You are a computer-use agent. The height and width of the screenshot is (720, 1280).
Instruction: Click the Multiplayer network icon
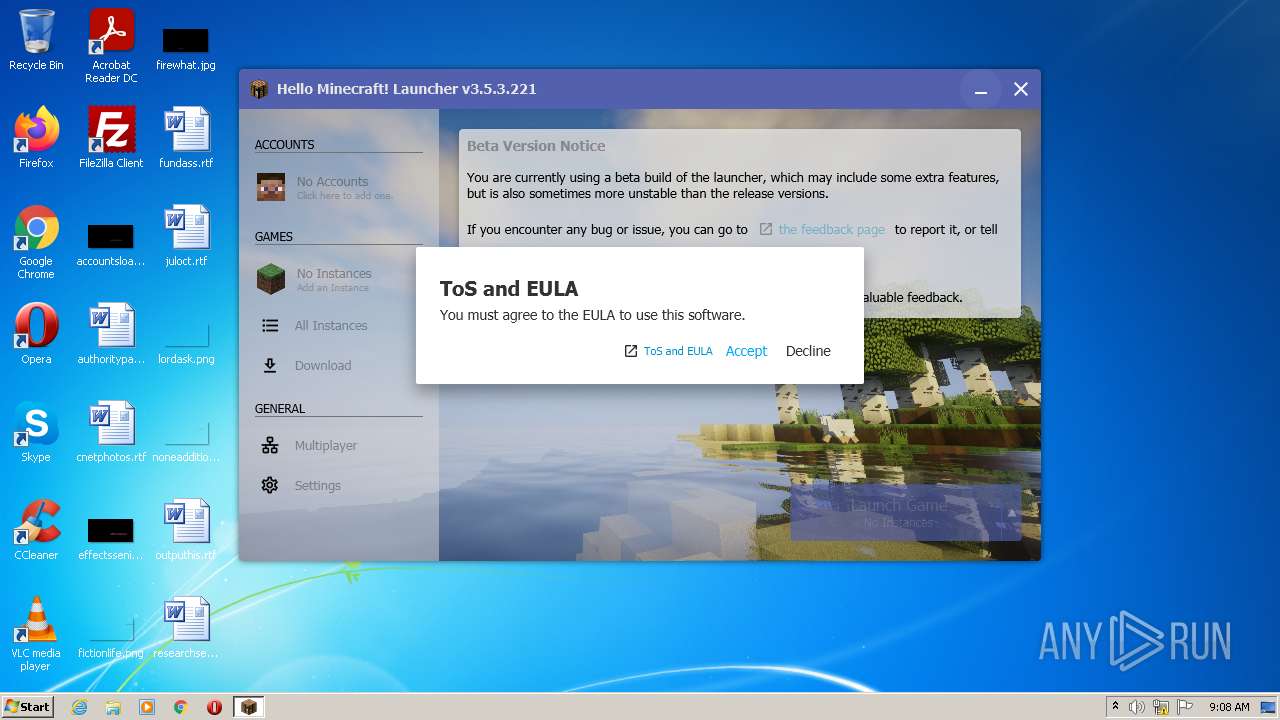(270, 445)
